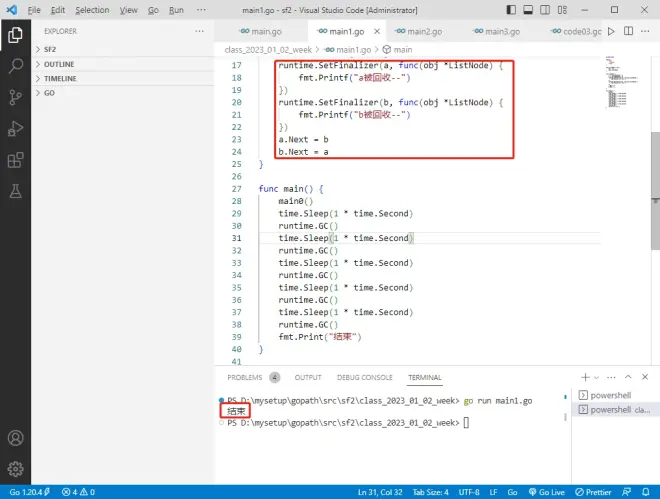Viewport: 660px width, 499px height.
Task: Open the Run menu
Action: (176, 10)
